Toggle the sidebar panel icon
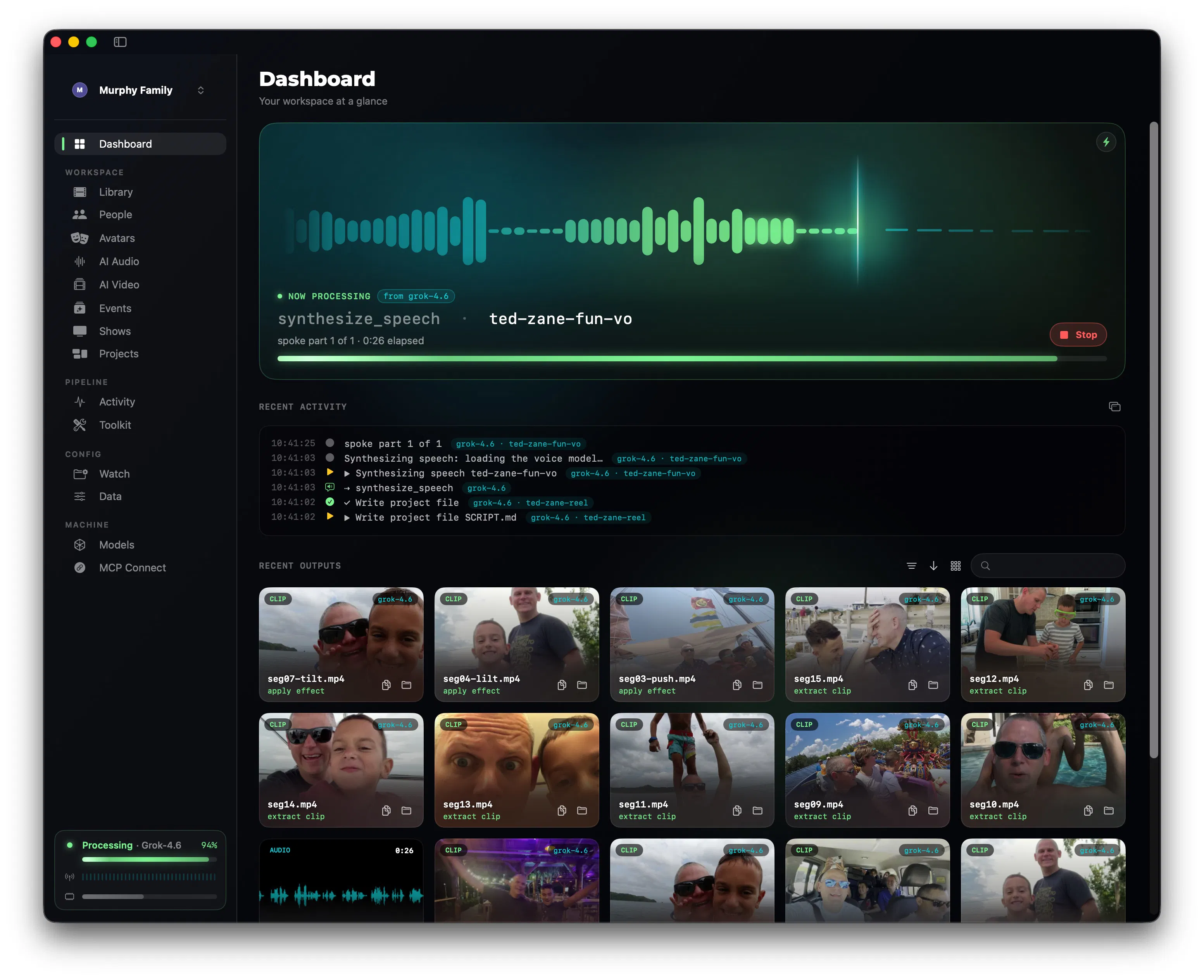1204x980 pixels. [x=120, y=42]
